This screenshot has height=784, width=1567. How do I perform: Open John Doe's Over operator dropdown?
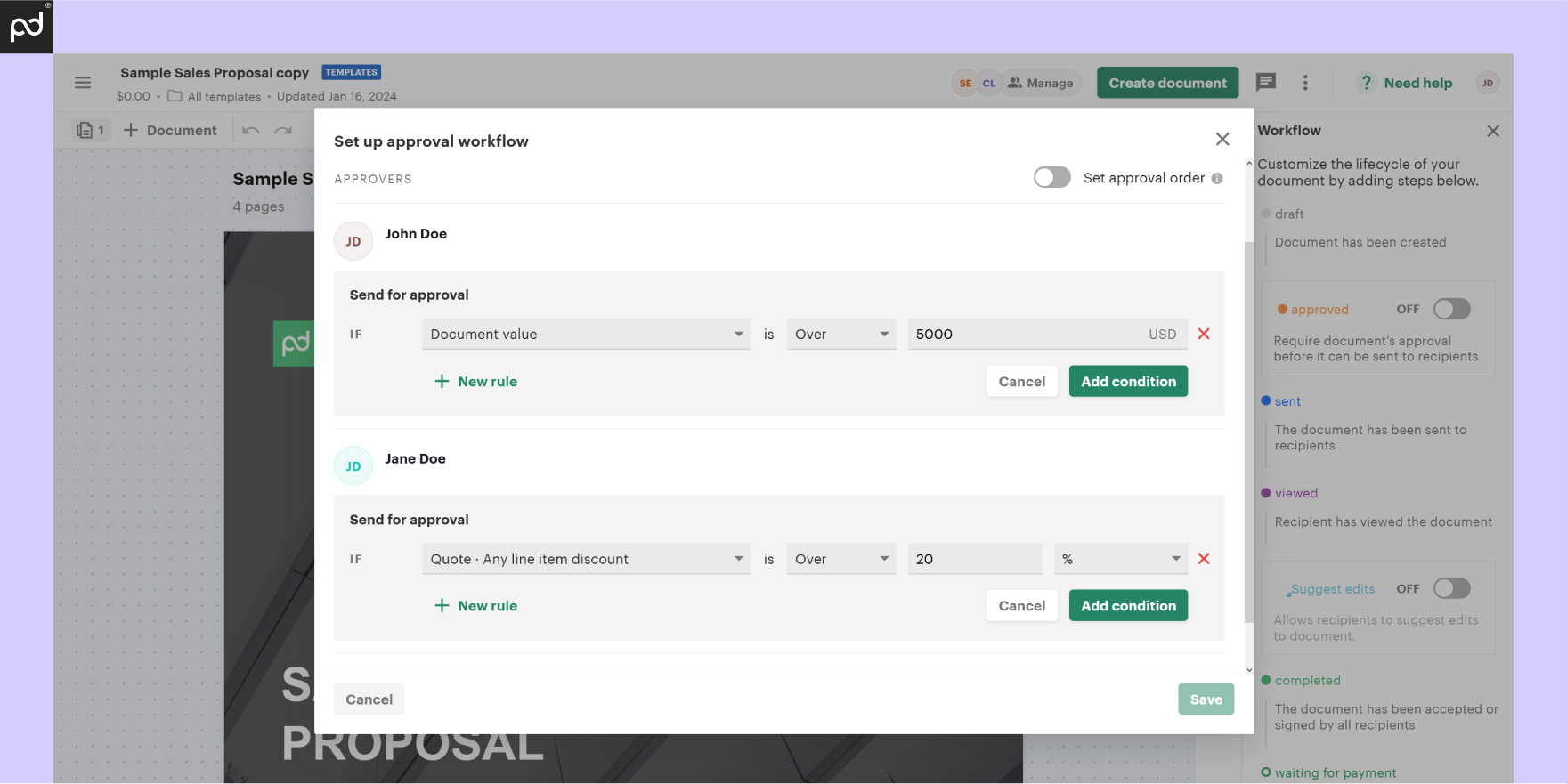(x=841, y=334)
